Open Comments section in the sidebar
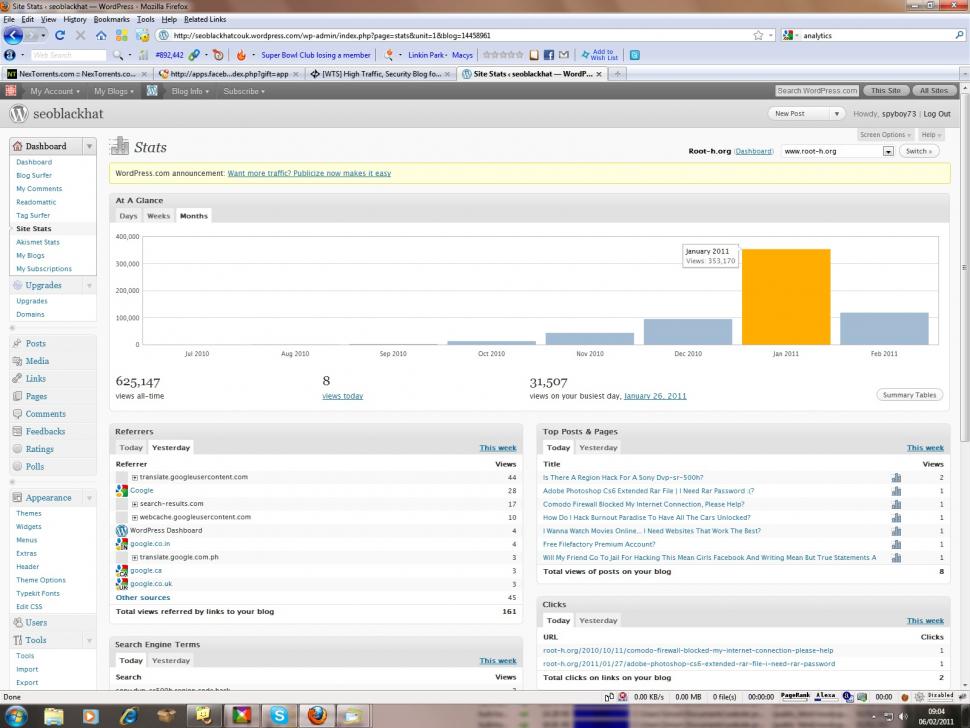The width and height of the screenshot is (970, 728). coord(45,414)
